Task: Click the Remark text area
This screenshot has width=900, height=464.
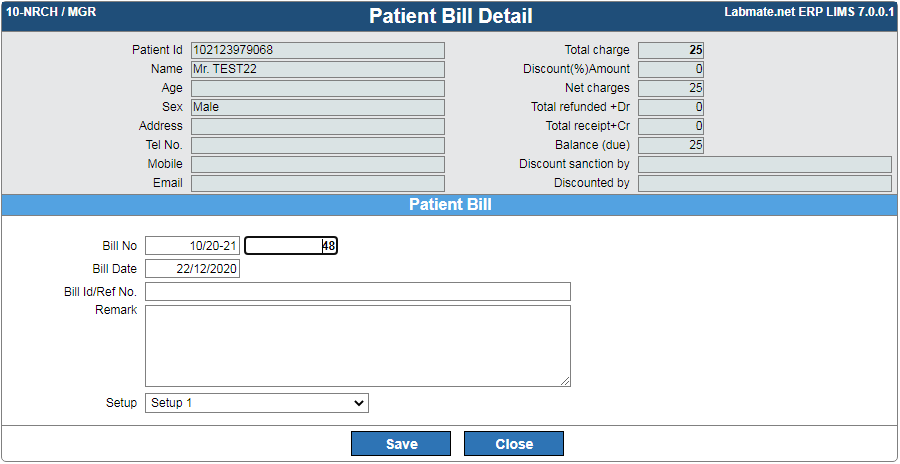Action: click(x=358, y=346)
